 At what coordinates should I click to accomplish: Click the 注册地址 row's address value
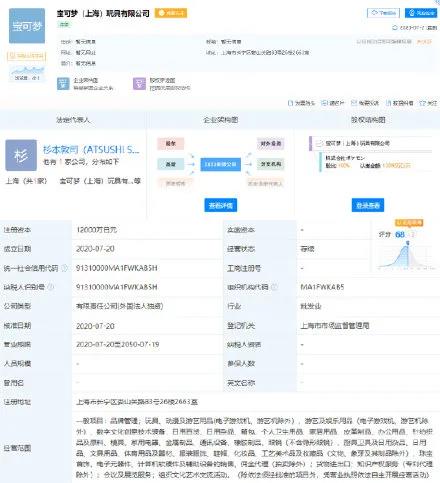click(x=137, y=402)
